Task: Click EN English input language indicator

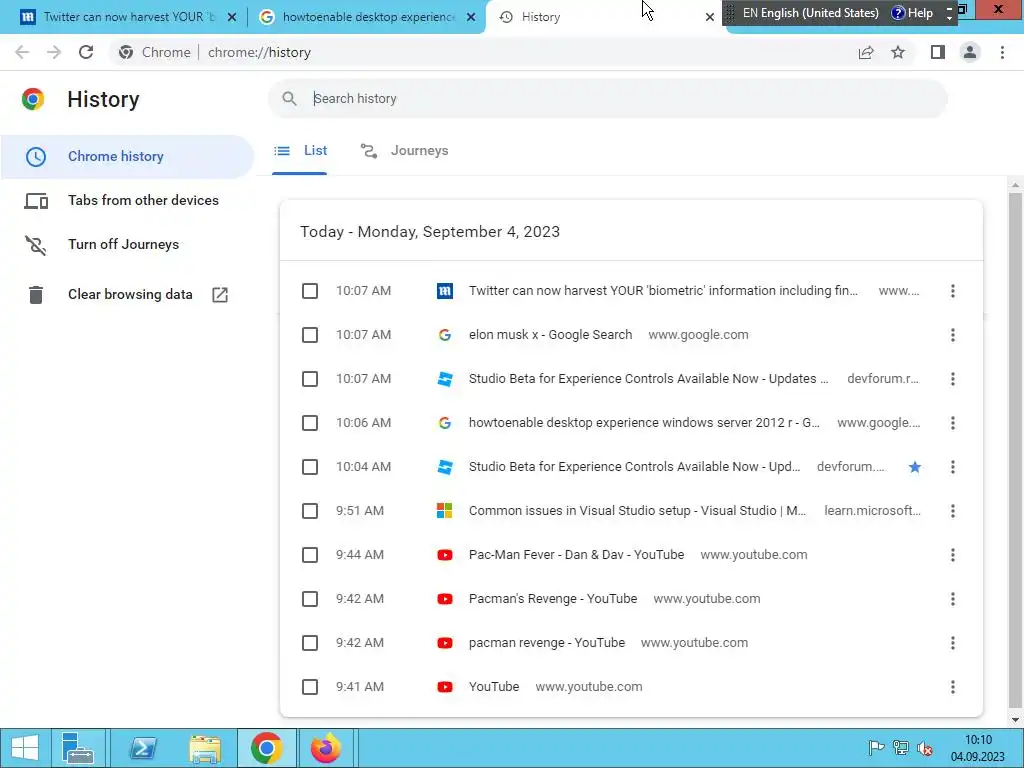Action: point(810,13)
